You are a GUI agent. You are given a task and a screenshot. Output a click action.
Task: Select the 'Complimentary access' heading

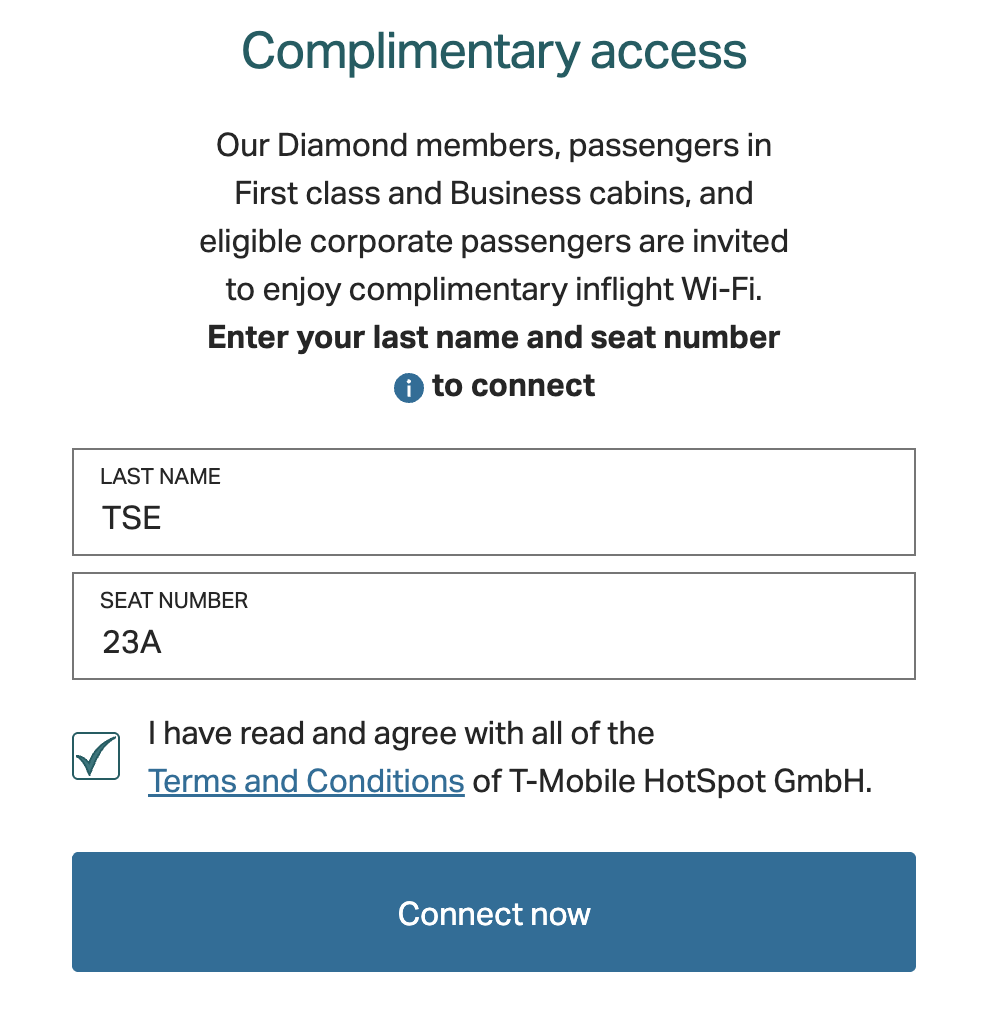click(x=493, y=51)
